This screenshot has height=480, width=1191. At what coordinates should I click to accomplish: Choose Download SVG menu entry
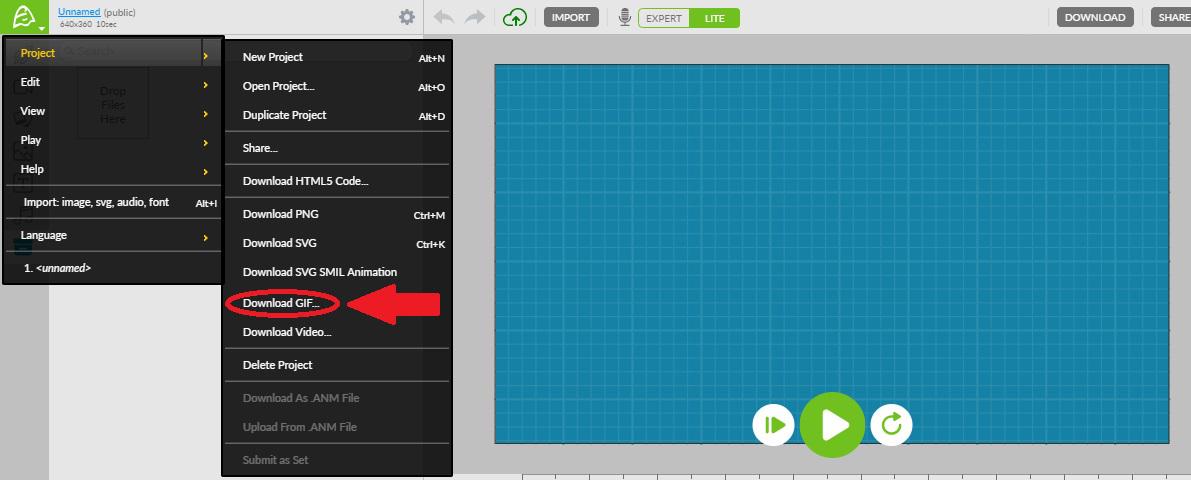click(336, 243)
